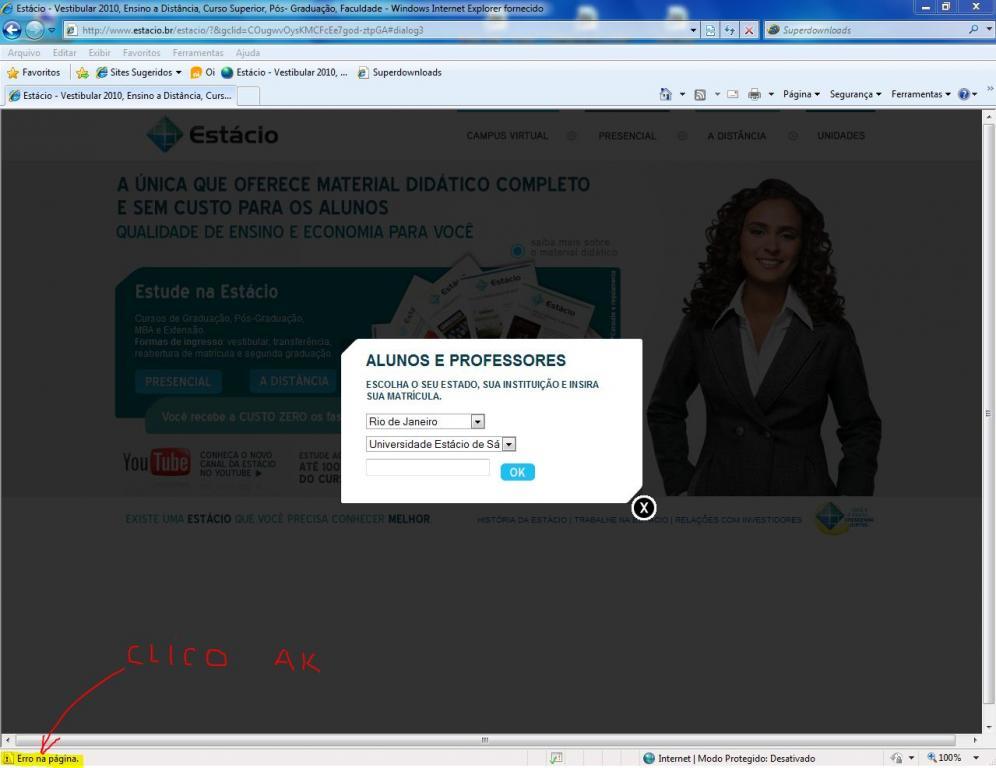Open the recent pages dropdown beside Forward
Screen dimensions: 996x768
pos(52,30)
